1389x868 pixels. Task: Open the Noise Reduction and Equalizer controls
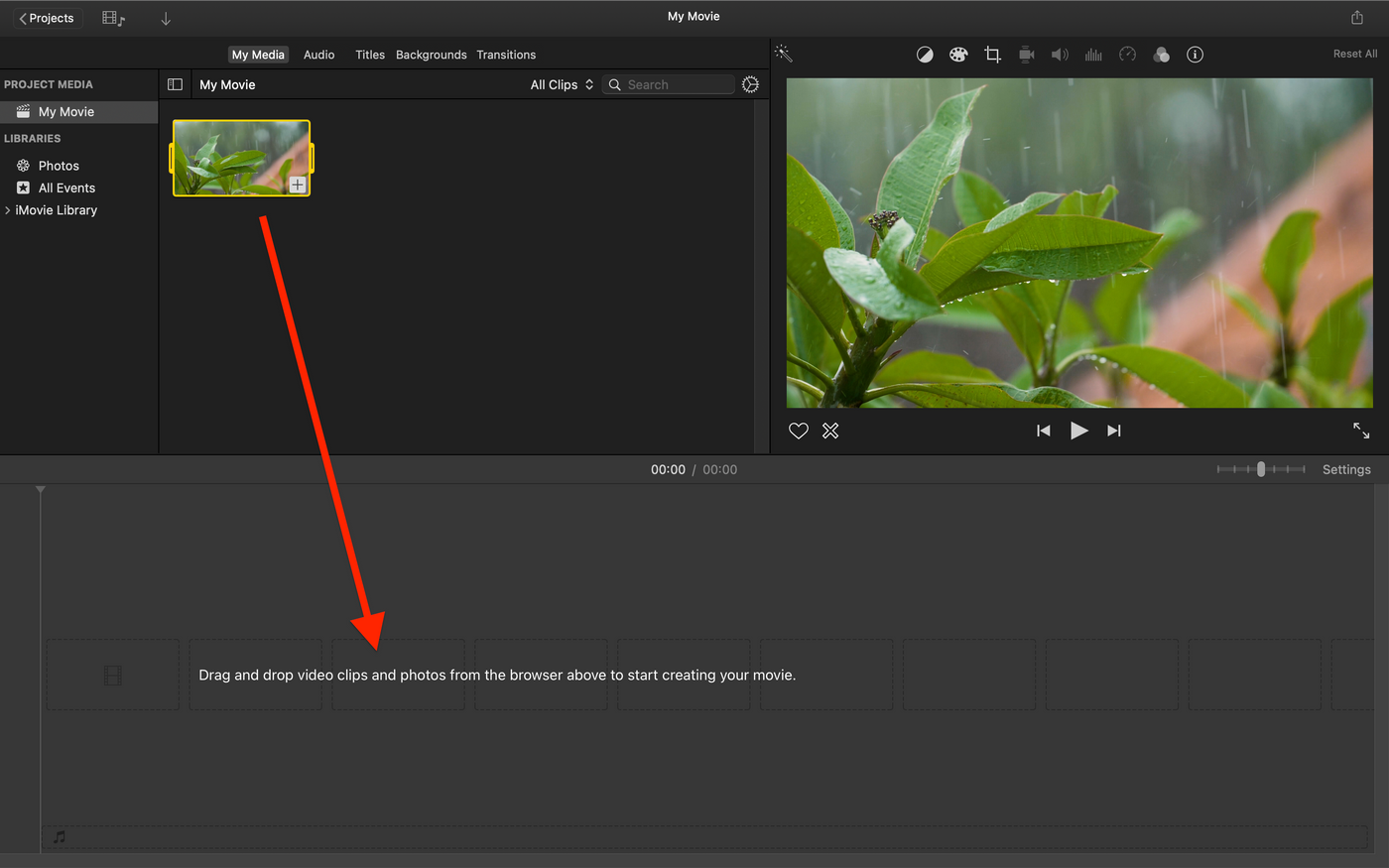(1093, 55)
